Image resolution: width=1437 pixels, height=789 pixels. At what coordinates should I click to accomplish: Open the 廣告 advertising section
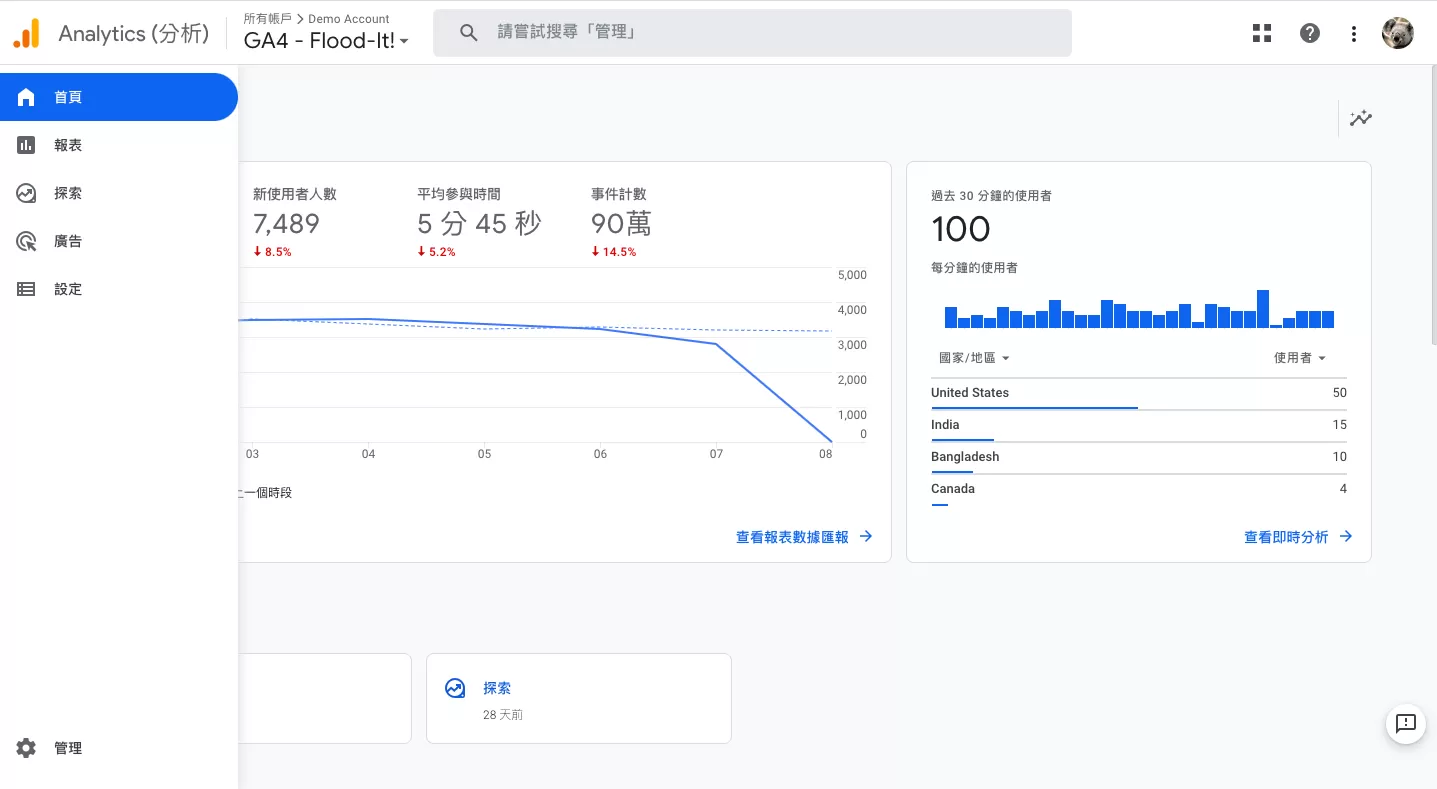tap(118, 241)
